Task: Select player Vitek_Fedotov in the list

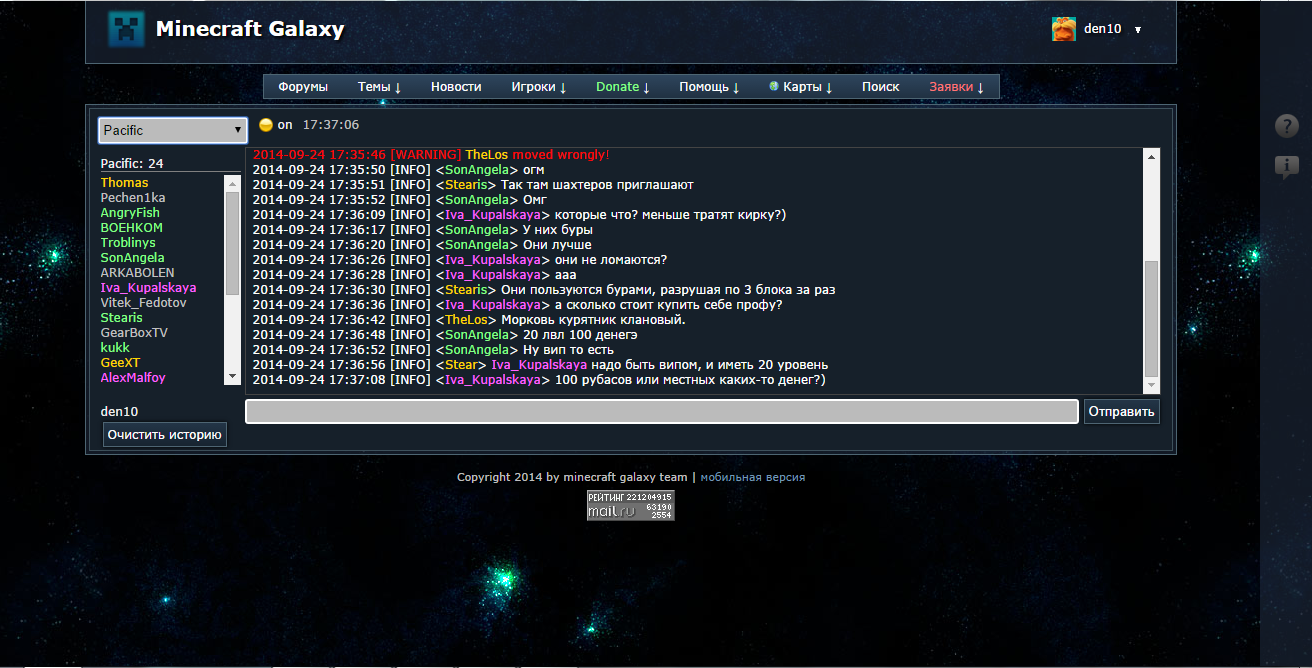Action: [143, 303]
